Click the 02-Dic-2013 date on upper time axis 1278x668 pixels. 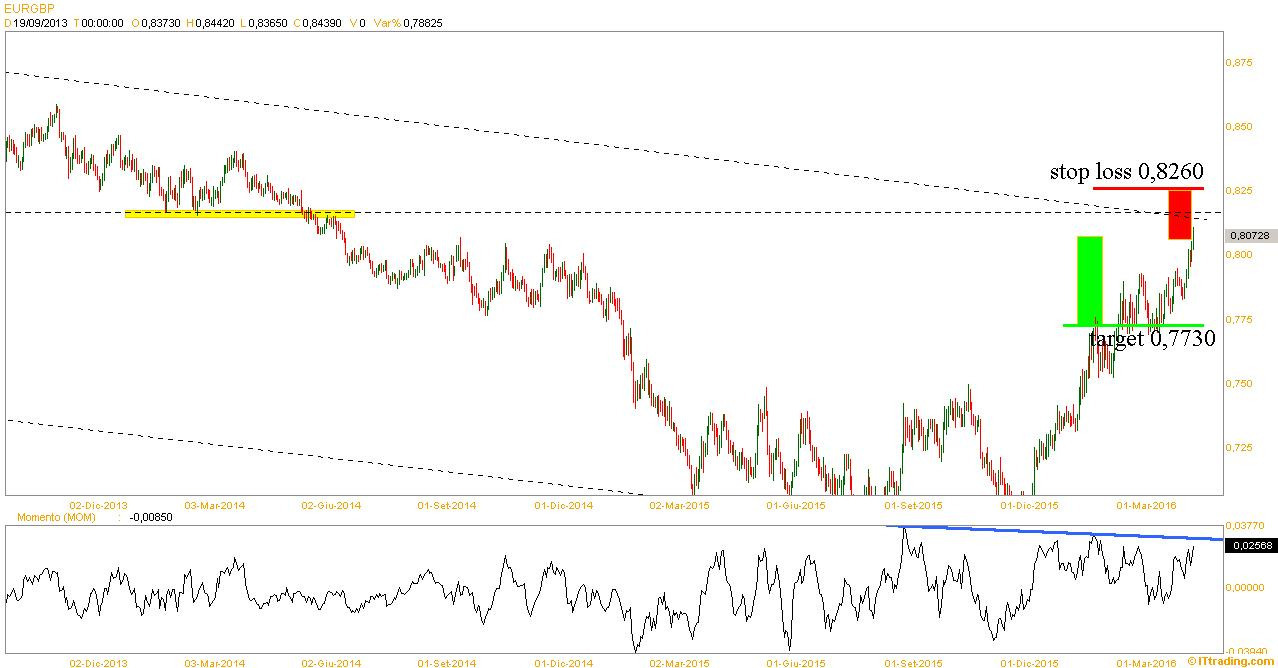[97, 506]
